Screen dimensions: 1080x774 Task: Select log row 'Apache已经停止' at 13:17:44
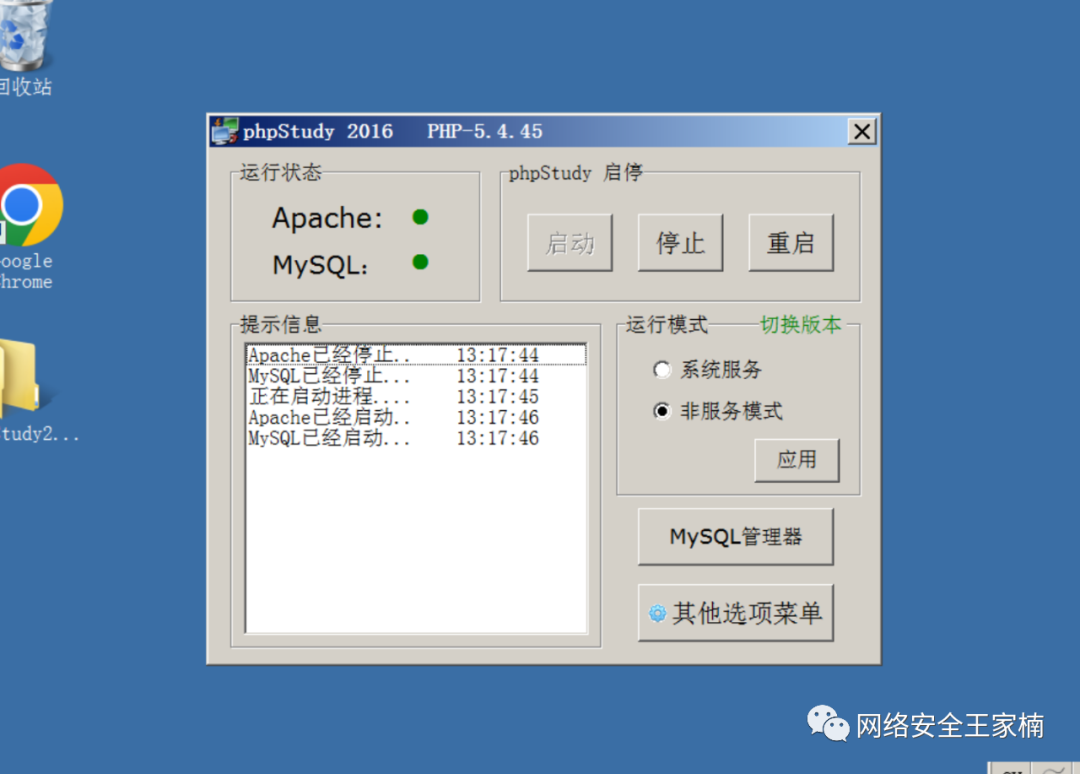[416, 355]
